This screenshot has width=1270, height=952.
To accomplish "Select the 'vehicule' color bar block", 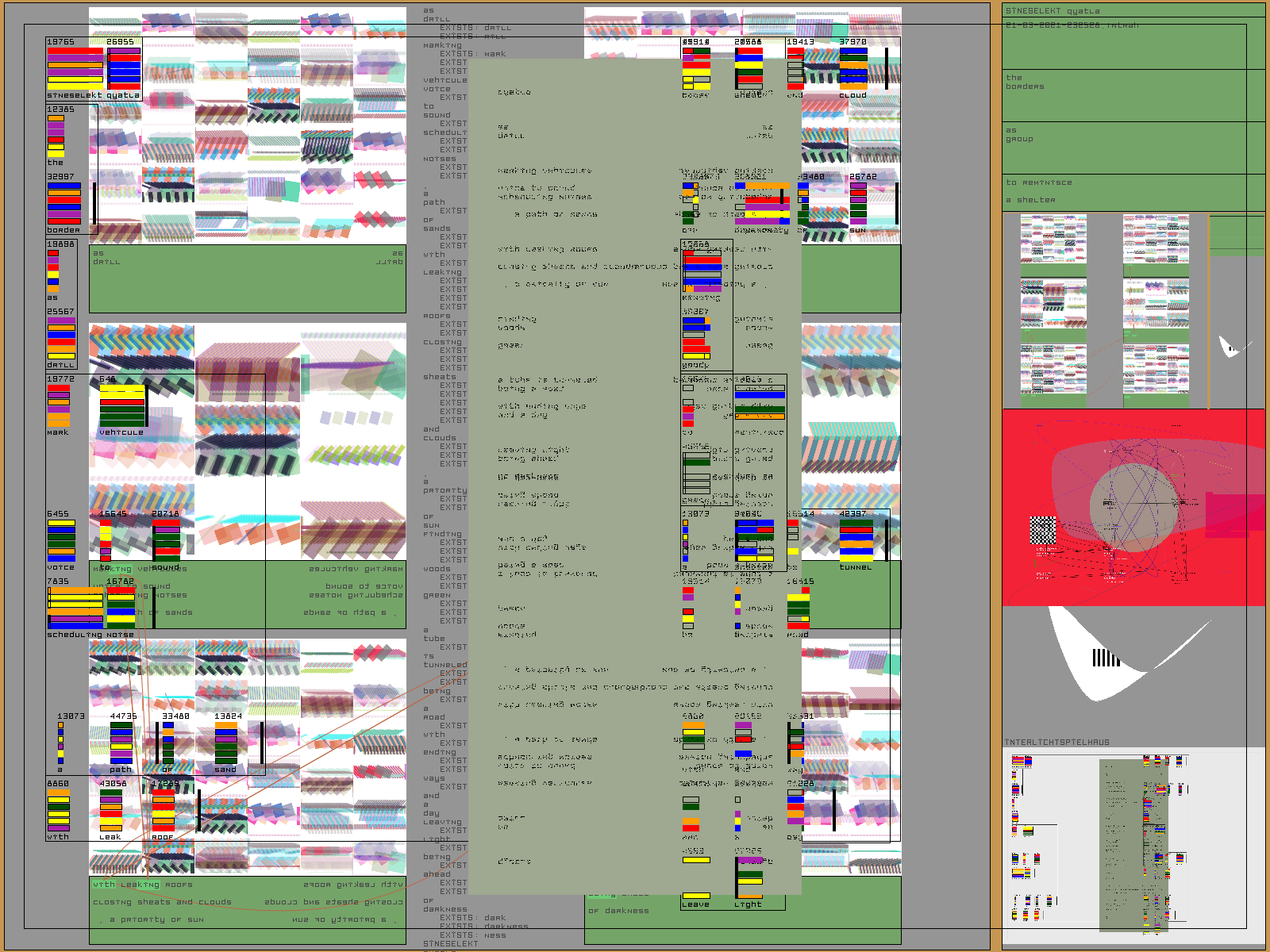I will click(x=121, y=405).
